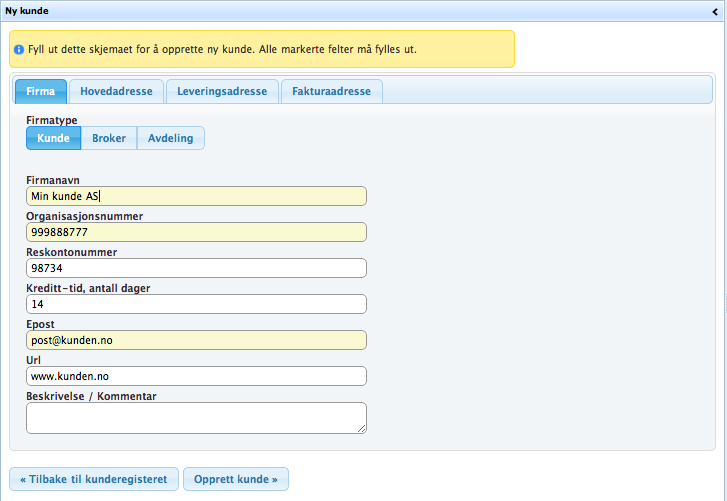The image size is (727, 501).
Task: Focus the Url text field
Action: (196, 376)
